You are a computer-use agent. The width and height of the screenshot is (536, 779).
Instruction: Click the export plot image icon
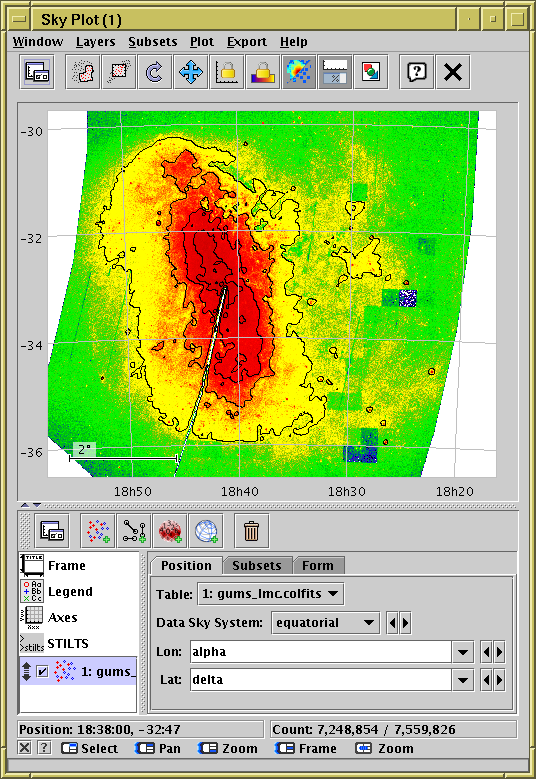click(x=371, y=73)
